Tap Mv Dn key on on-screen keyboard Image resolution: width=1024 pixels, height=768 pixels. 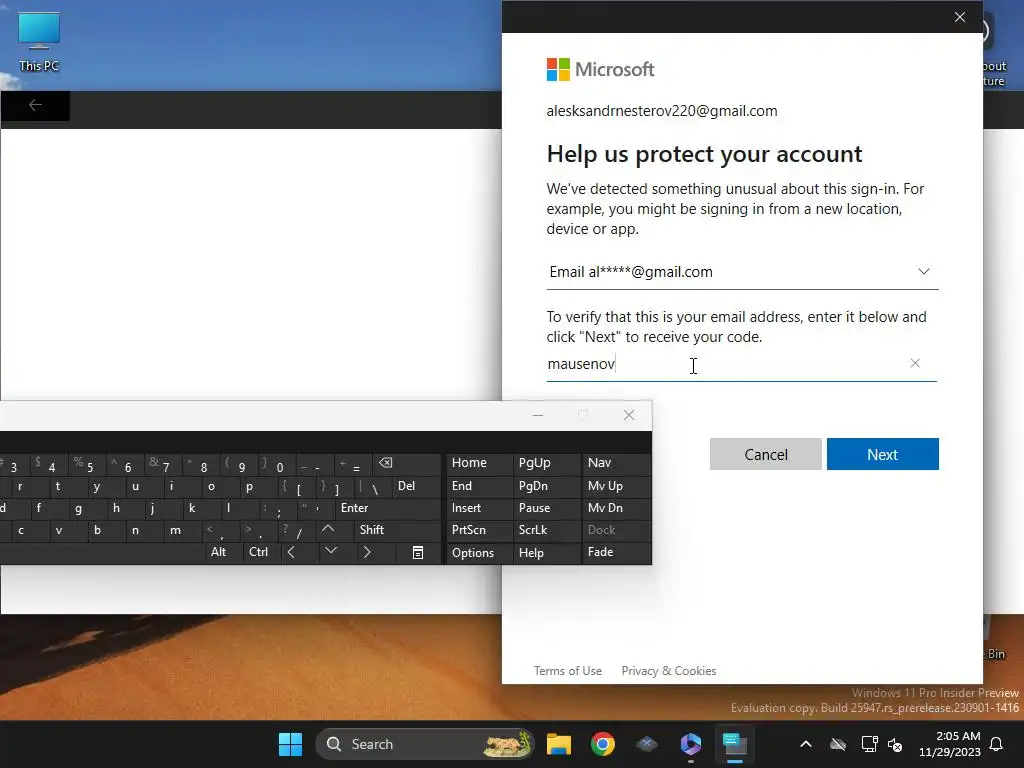(616, 508)
